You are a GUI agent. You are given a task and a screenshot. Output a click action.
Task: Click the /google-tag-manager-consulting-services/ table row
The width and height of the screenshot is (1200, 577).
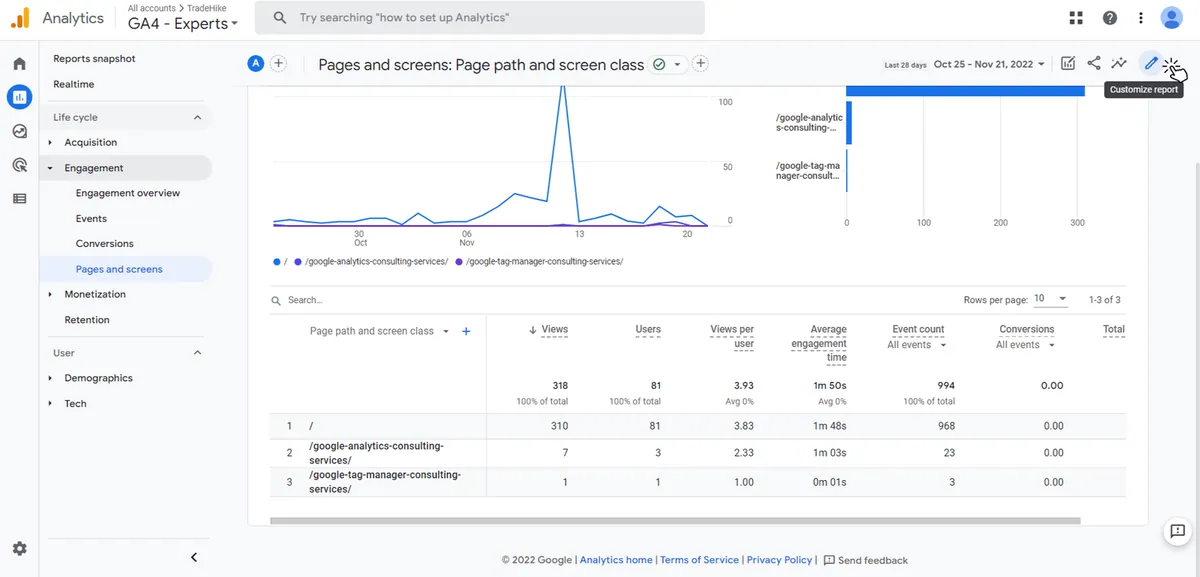point(697,482)
